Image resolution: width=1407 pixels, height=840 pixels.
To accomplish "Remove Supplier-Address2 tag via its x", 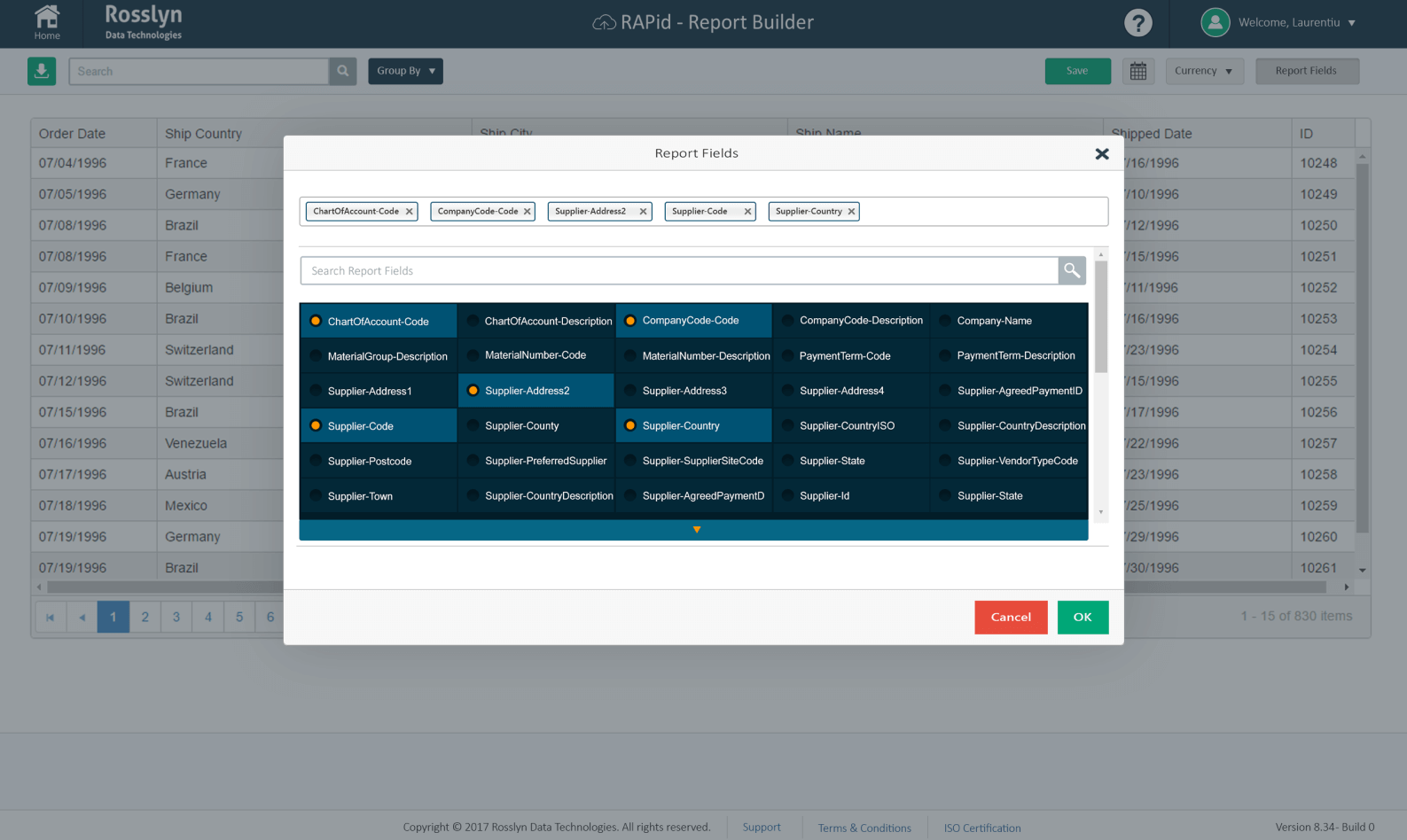I will 644,212.
